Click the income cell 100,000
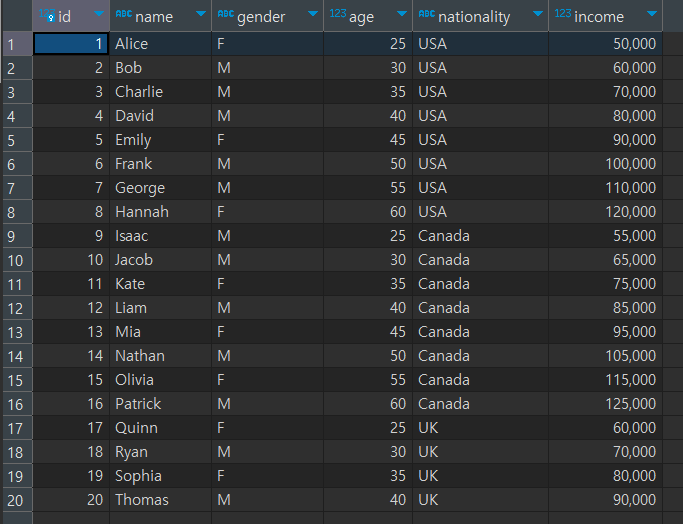Viewport: 683px width, 524px height. (x=605, y=164)
